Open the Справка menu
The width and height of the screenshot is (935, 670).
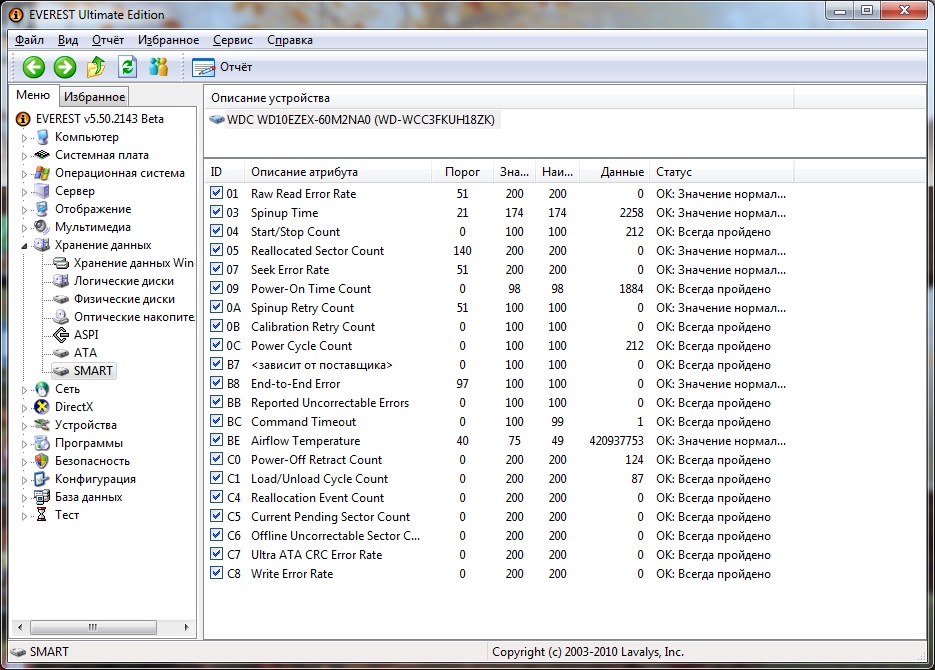(290, 40)
